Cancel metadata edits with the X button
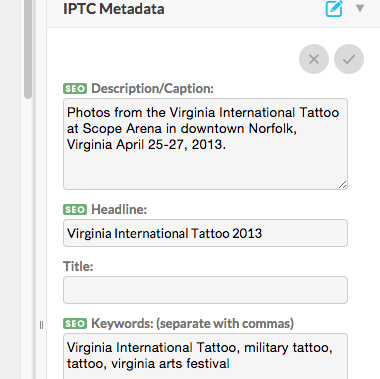The image size is (380, 379). 314,59
